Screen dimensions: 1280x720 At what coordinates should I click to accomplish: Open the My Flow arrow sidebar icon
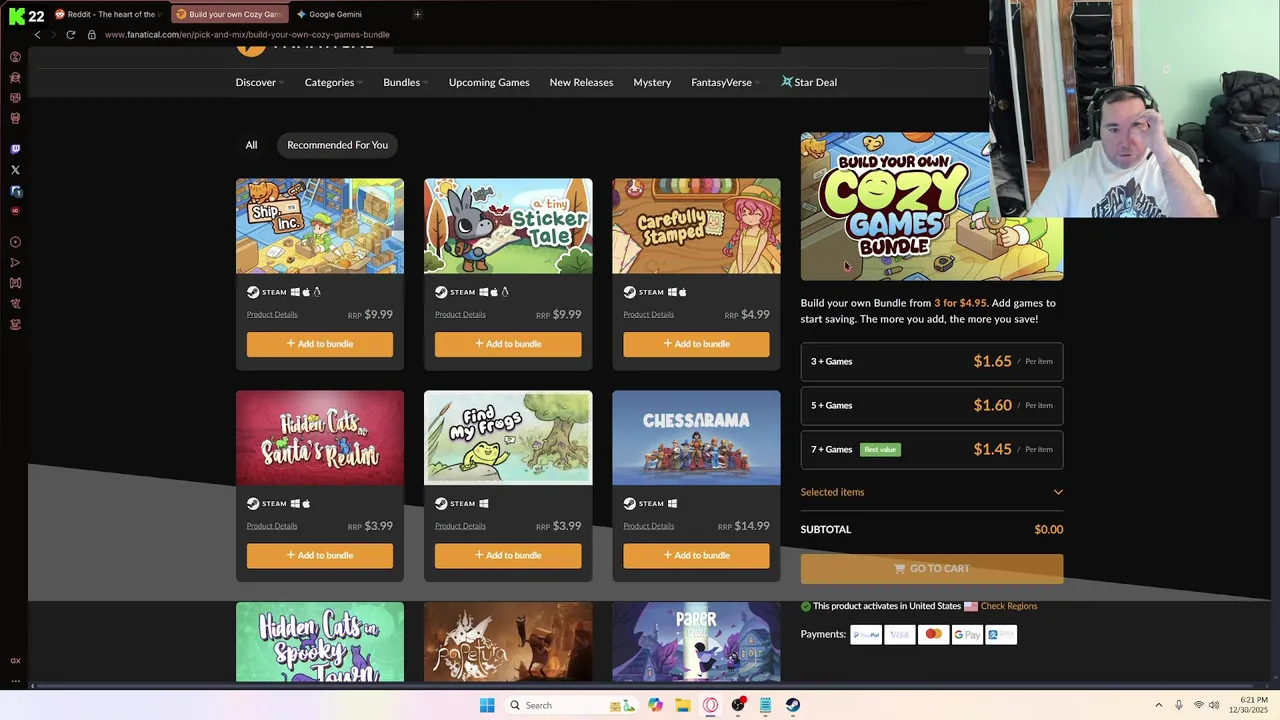(x=15, y=263)
